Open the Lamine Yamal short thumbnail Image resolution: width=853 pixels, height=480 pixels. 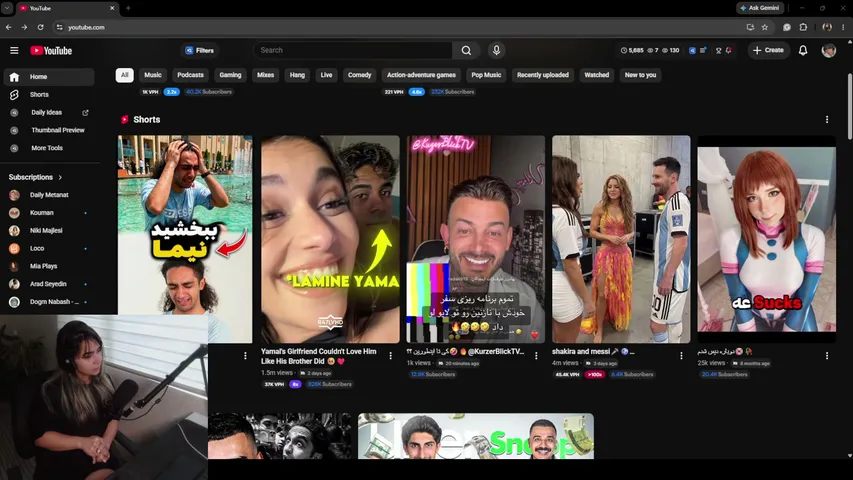330,239
